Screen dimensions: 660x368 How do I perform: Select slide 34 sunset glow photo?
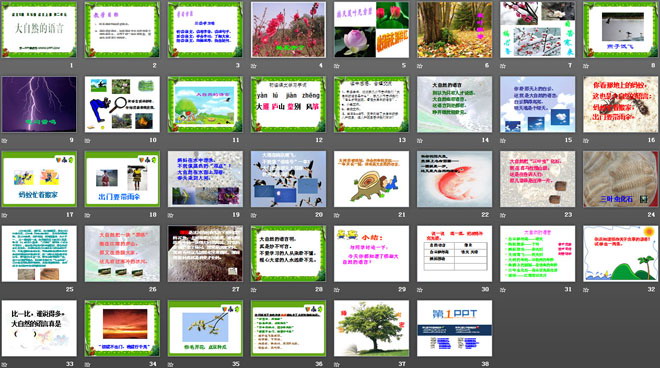tap(122, 328)
